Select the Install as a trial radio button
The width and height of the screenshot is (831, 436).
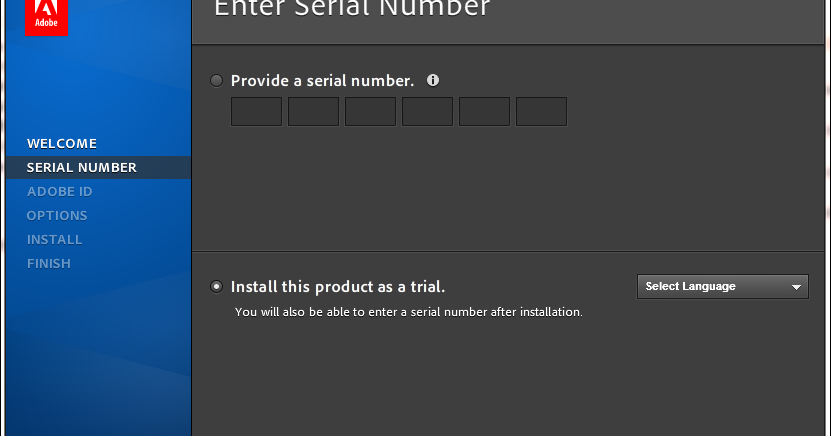216,287
